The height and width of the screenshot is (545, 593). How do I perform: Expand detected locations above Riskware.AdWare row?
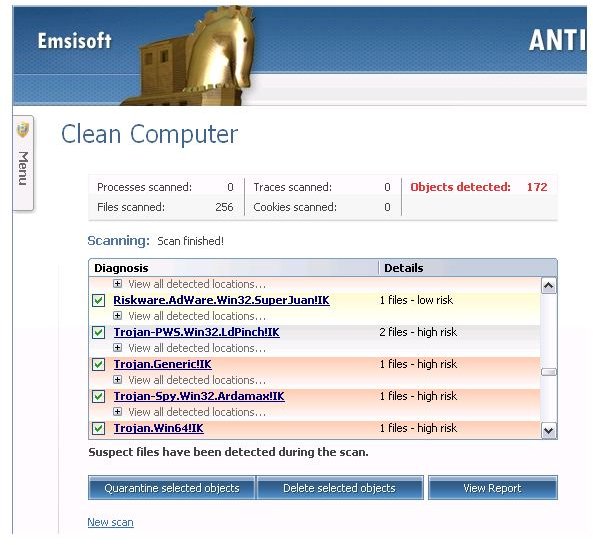click(x=118, y=284)
